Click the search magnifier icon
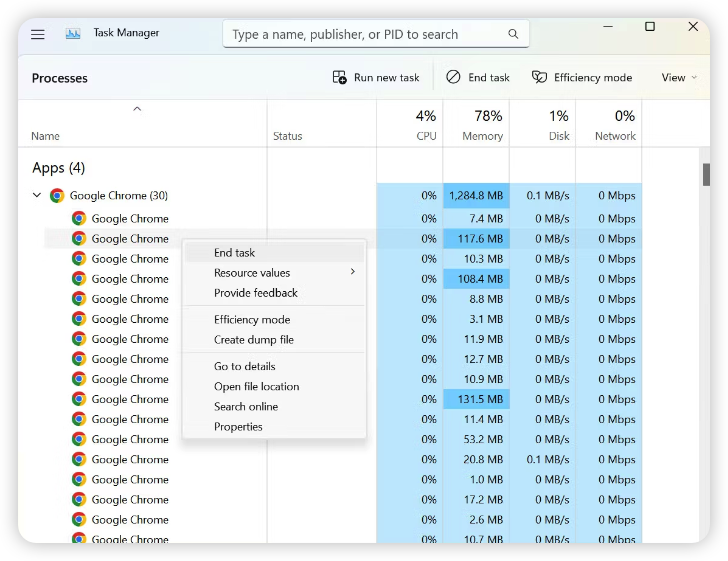This screenshot has width=728, height=561. click(513, 34)
